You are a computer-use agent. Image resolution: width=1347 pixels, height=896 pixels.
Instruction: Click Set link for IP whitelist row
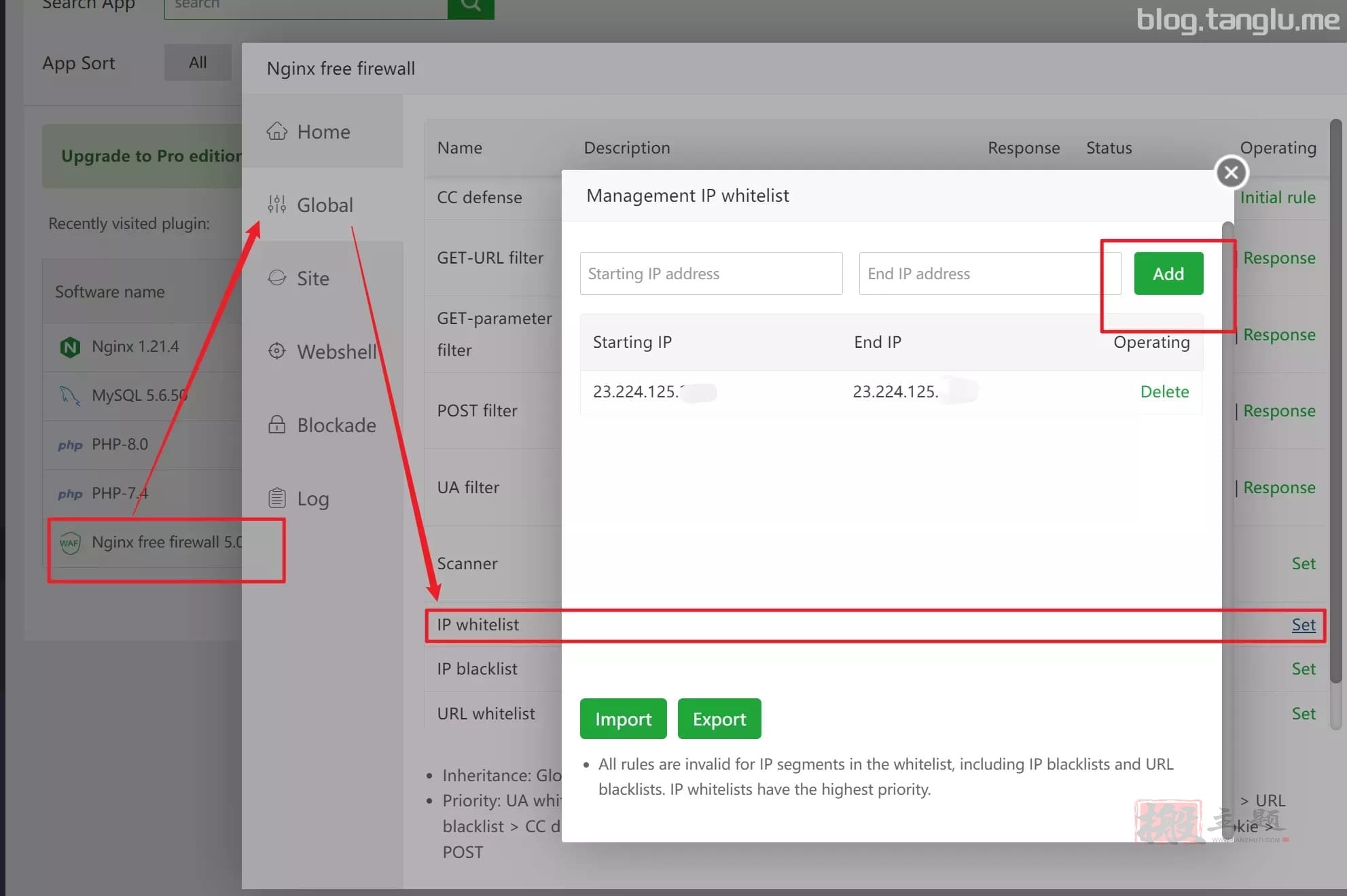(x=1304, y=624)
